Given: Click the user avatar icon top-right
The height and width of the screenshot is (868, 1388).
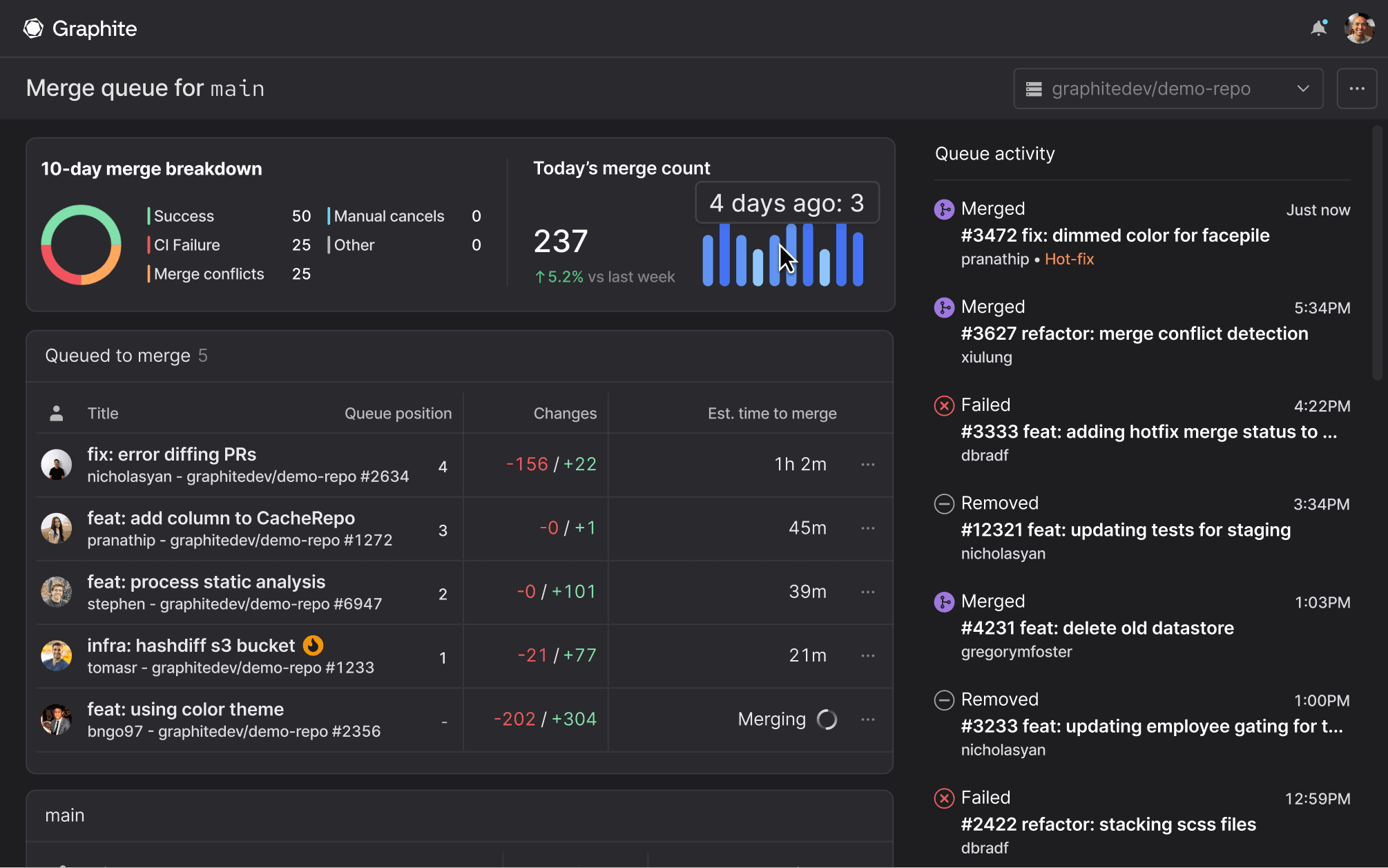Looking at the screenshot, I should (1358, 27).
